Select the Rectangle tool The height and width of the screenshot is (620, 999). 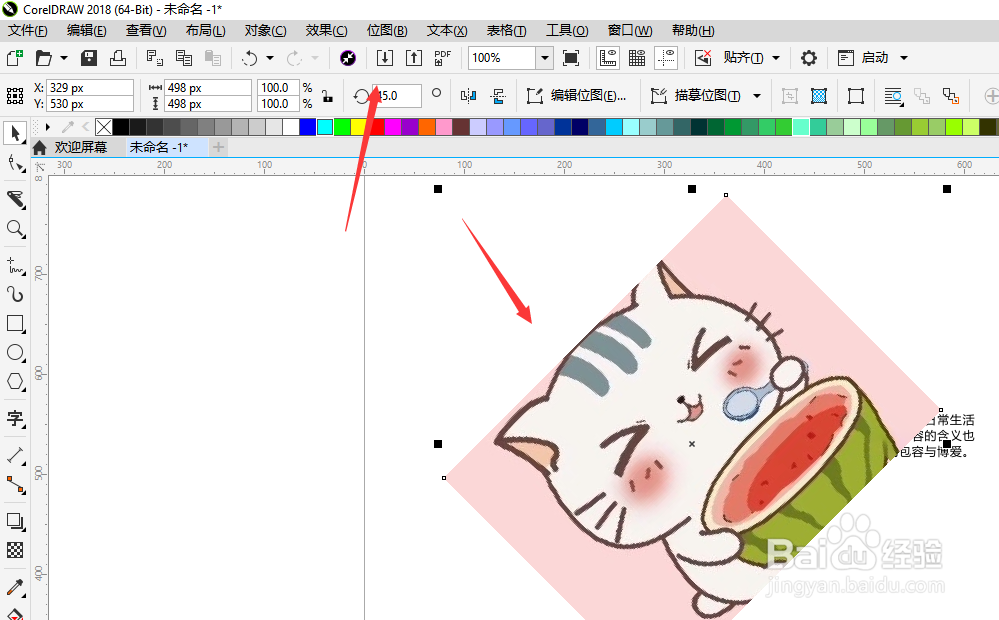(x=15, y=324)
